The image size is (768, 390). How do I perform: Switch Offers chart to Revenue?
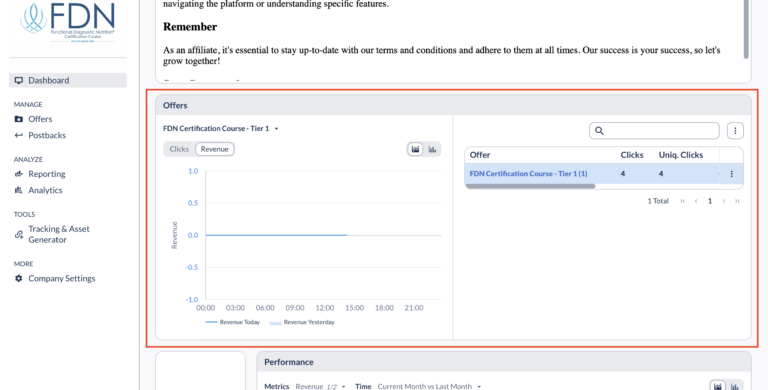[215, 149]
